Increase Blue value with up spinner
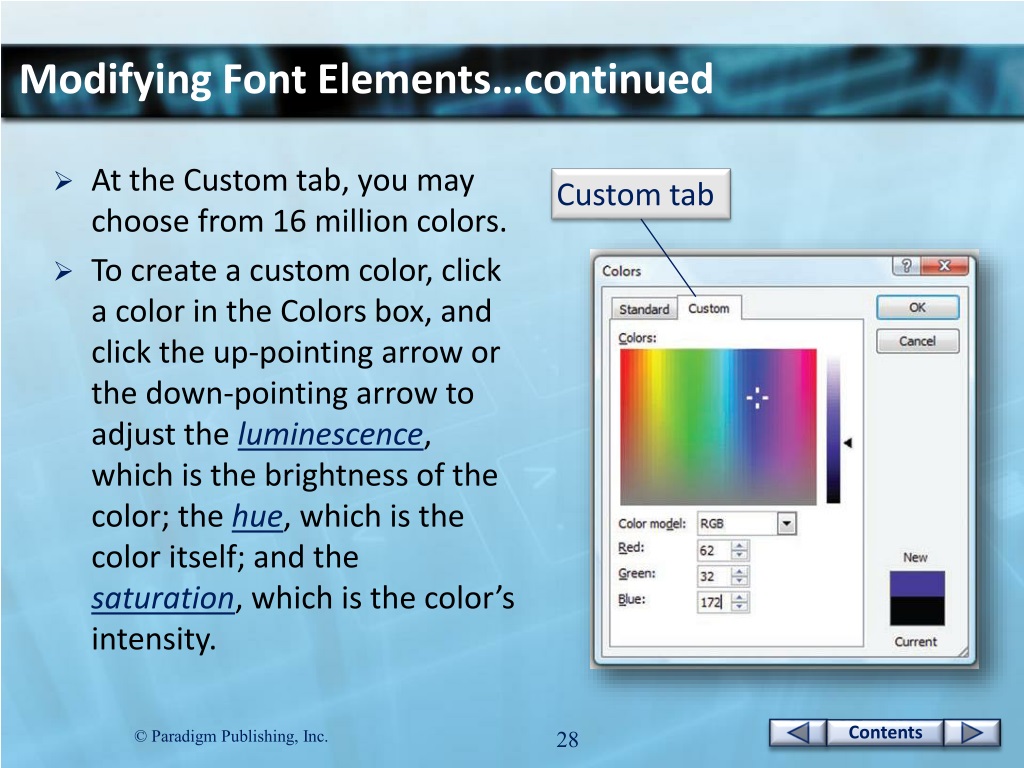This screenshot has width=1024, height=768. click(739, 598)
